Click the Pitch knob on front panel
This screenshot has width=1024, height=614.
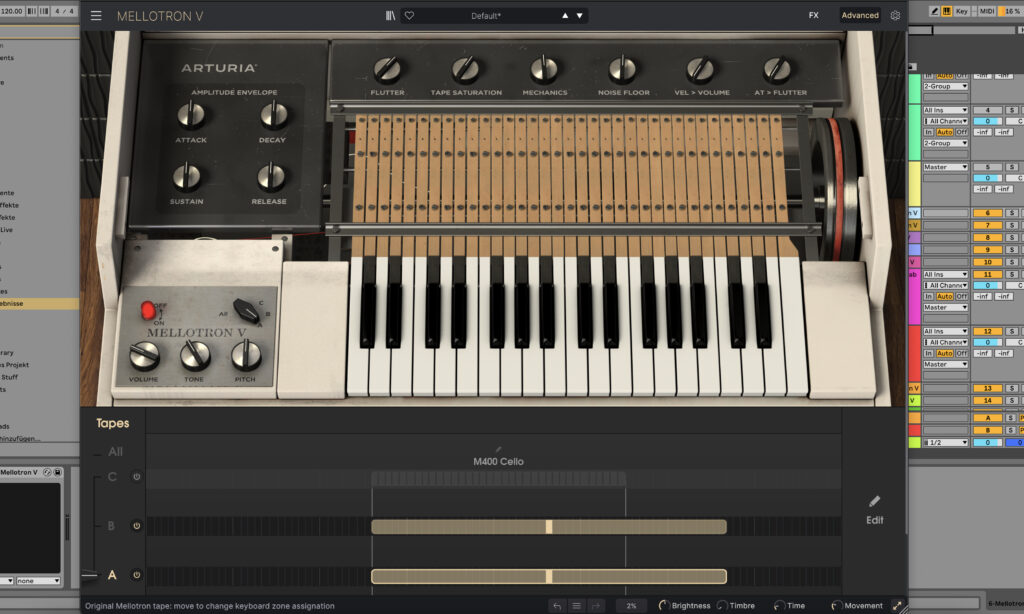point(246,356)
